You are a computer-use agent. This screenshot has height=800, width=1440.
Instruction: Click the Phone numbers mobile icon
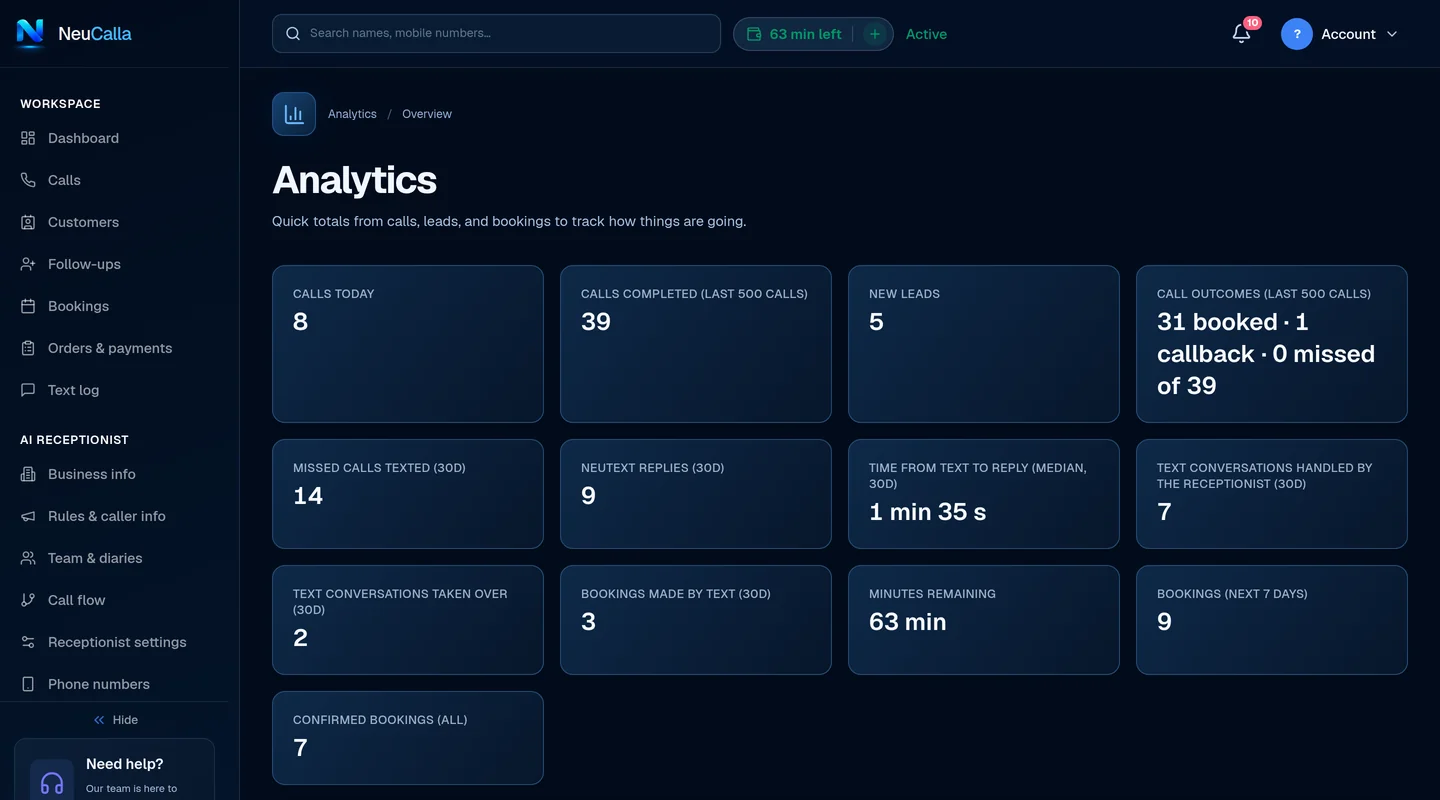coord(28,684)
